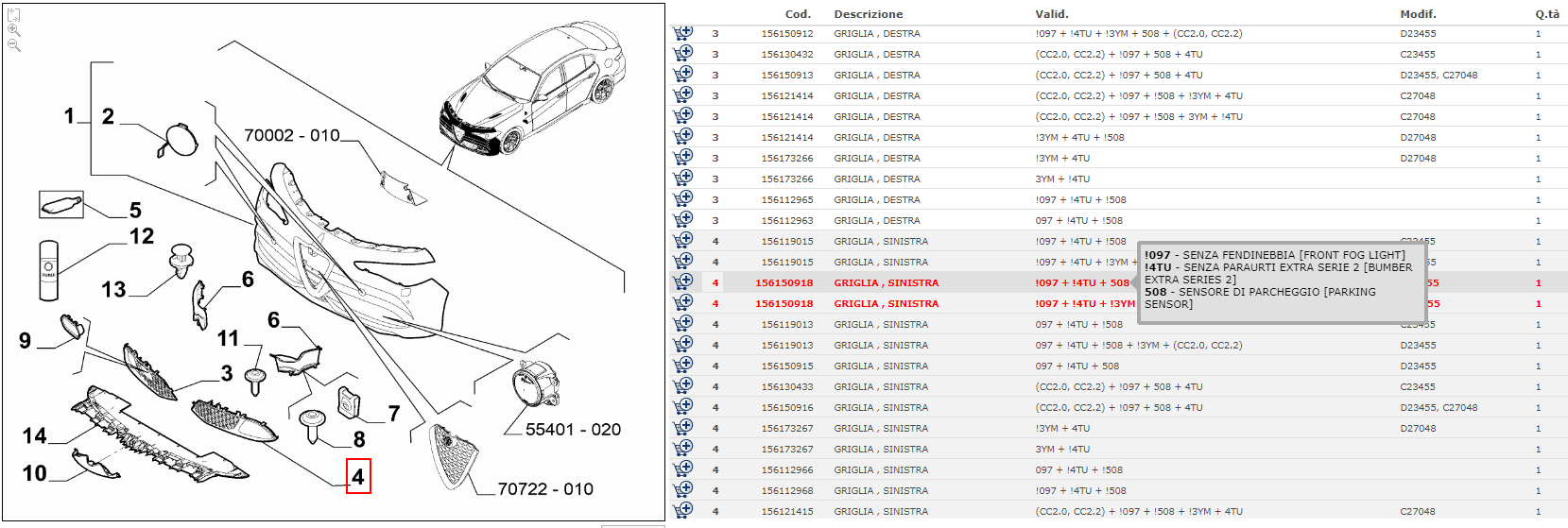Click callout number 14 in diagram
Viewport: 1568px width, 528px height.
tap(35, 435)
